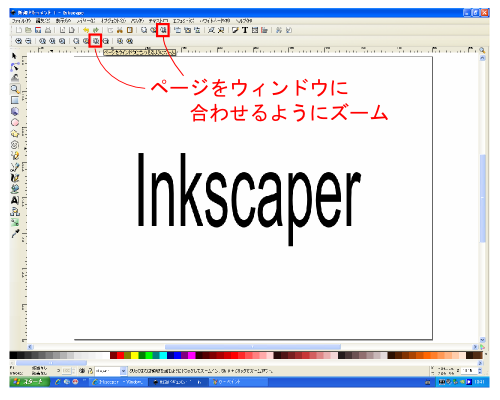
Task: Print the document from the toolbar
Action: tap(48, 30)
